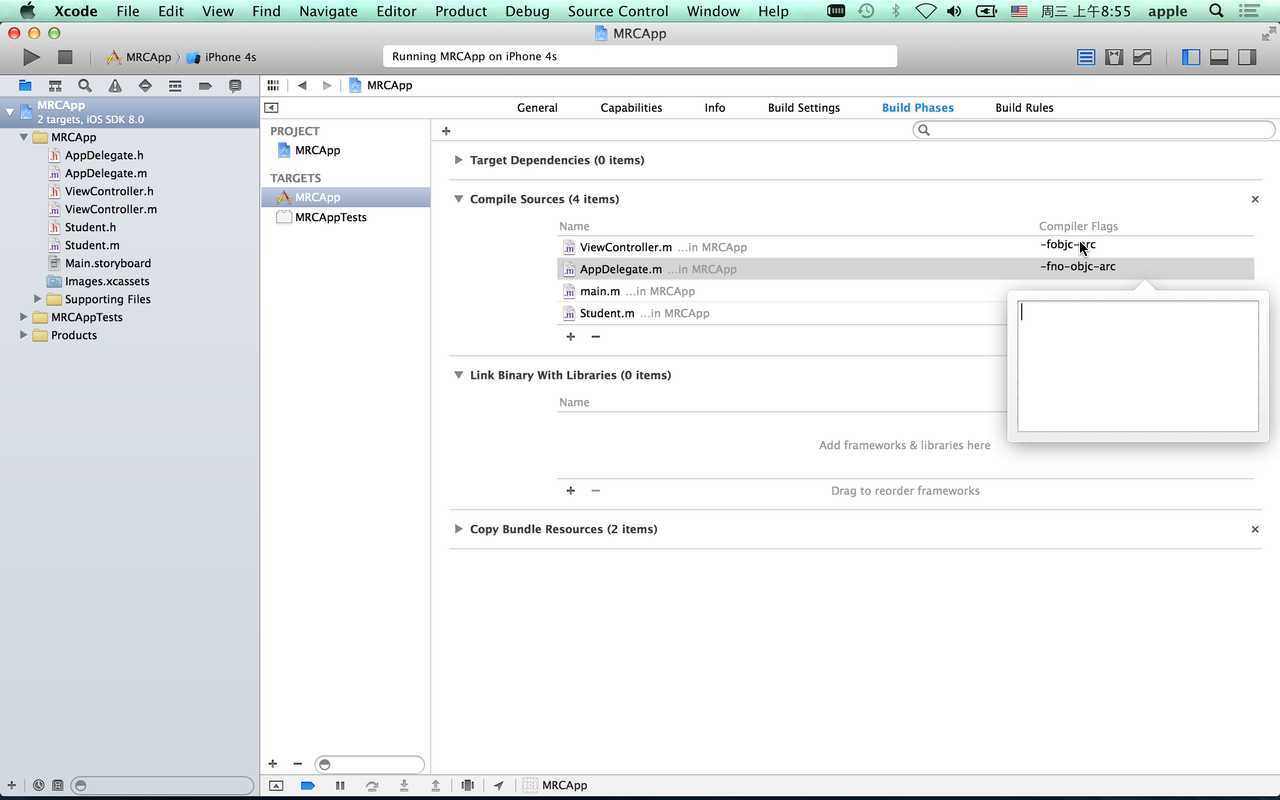Viewport: 1280px width, 800px height.
Task: Remove selected file from Compile Sources
Action: click(595, 337)
